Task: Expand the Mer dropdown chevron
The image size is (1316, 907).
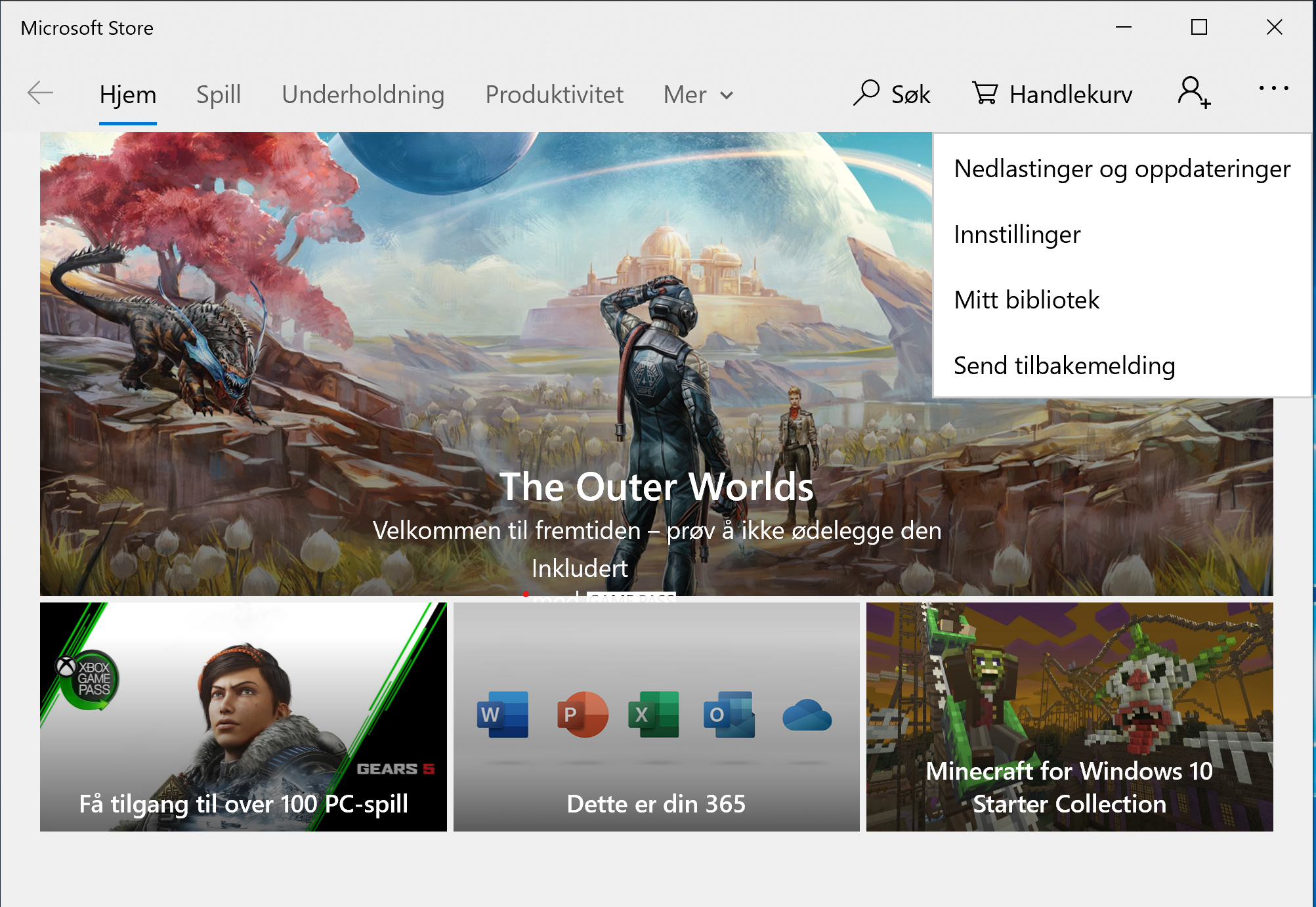Action: click(x=726, y=96)
